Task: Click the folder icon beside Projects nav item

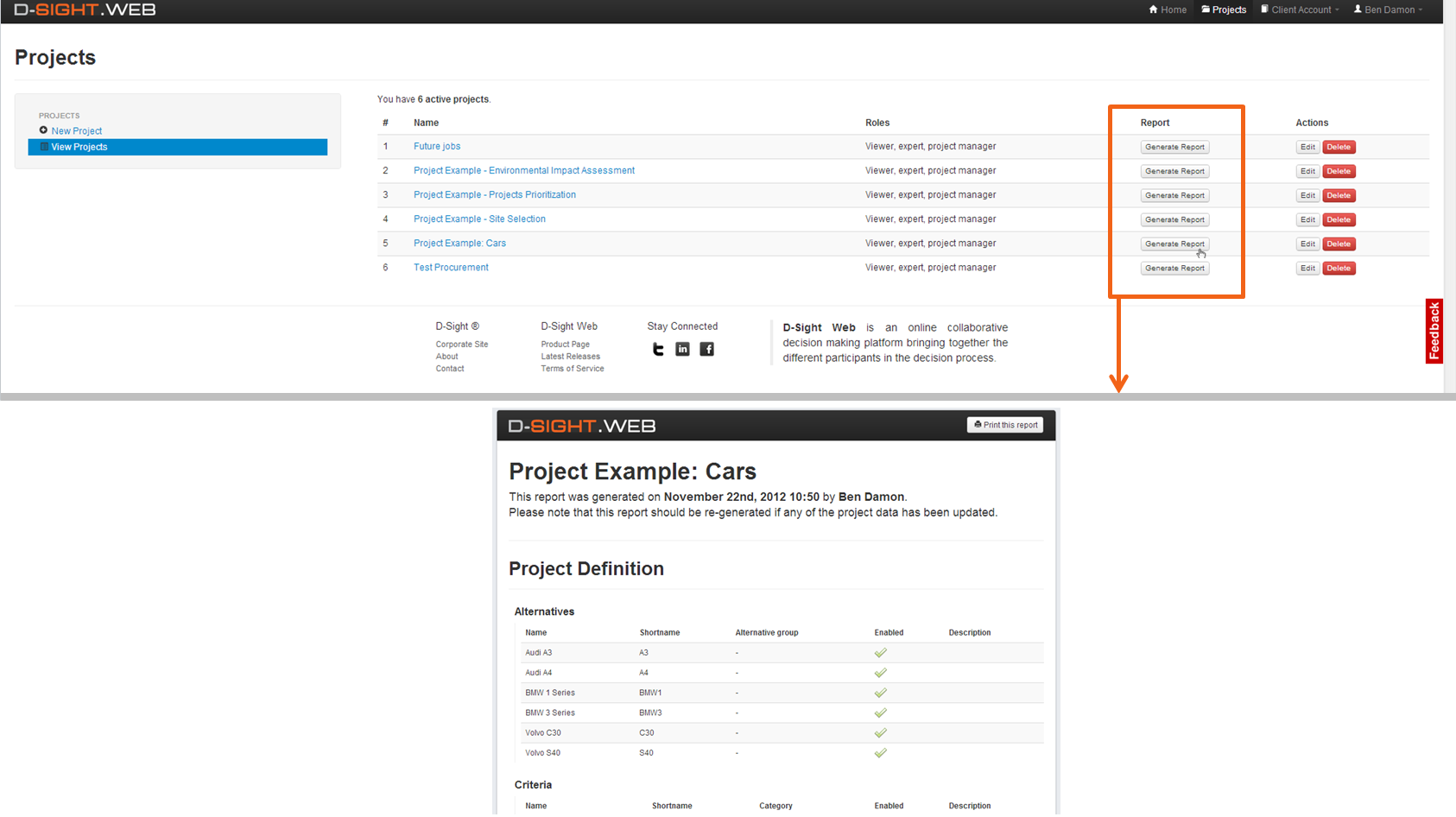Action: coord(1205,9)
